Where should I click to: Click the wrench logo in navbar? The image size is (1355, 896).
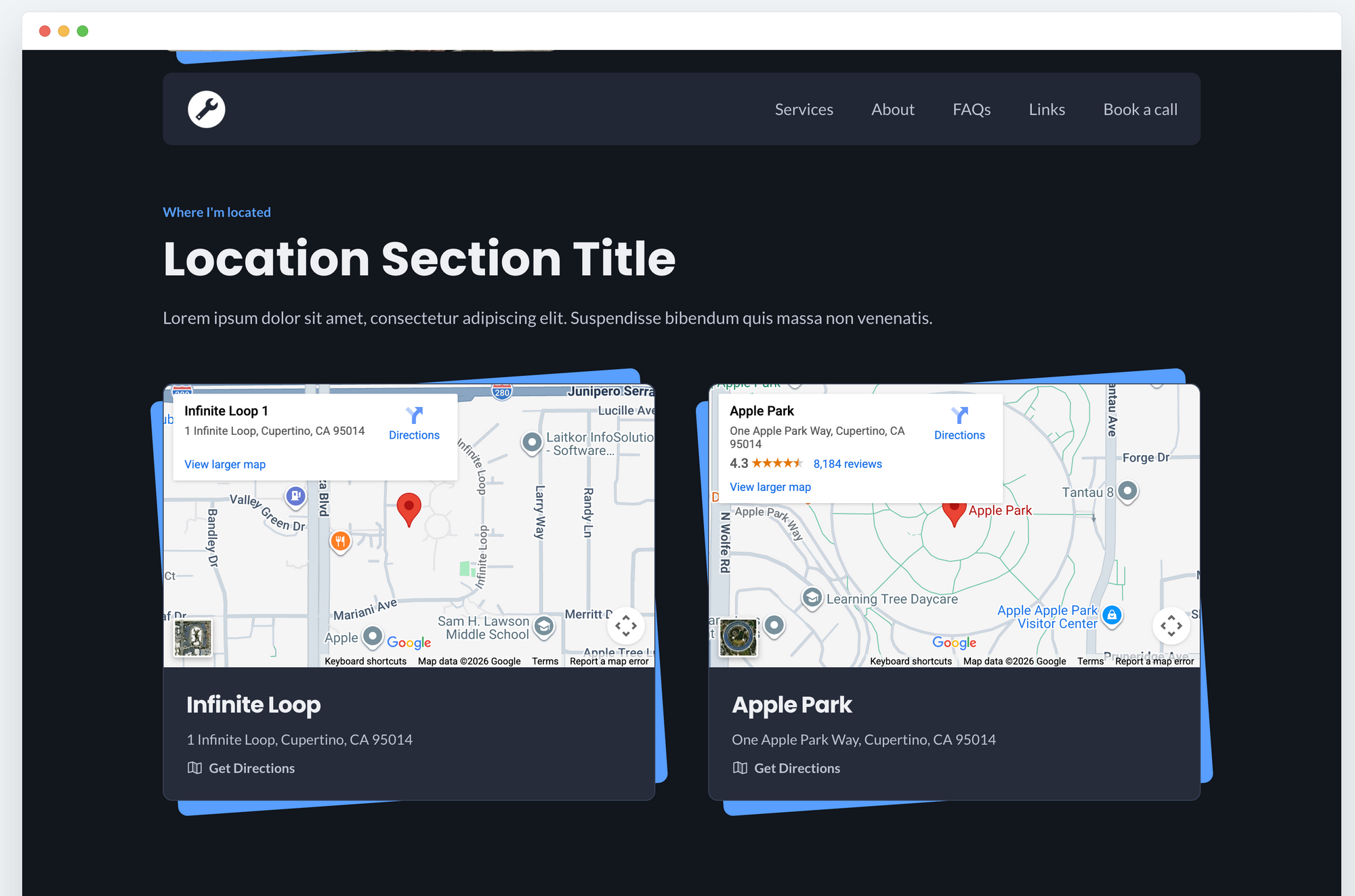tap(206, 109)
